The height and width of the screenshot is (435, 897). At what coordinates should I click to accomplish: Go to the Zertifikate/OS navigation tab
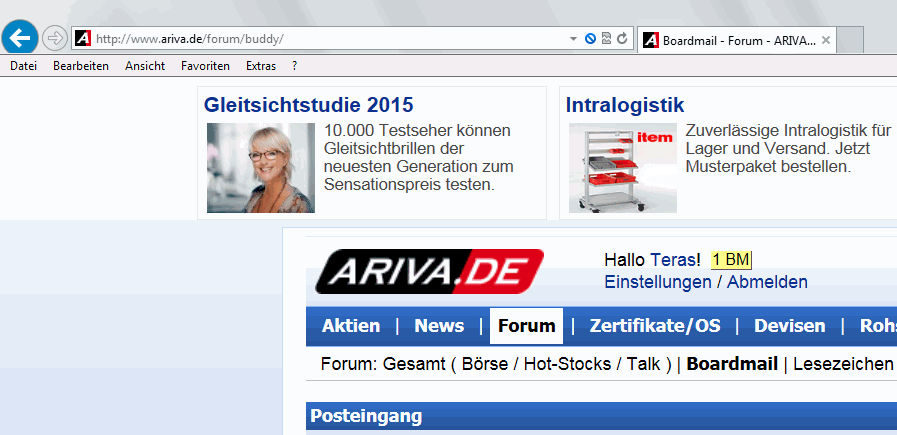655,326
